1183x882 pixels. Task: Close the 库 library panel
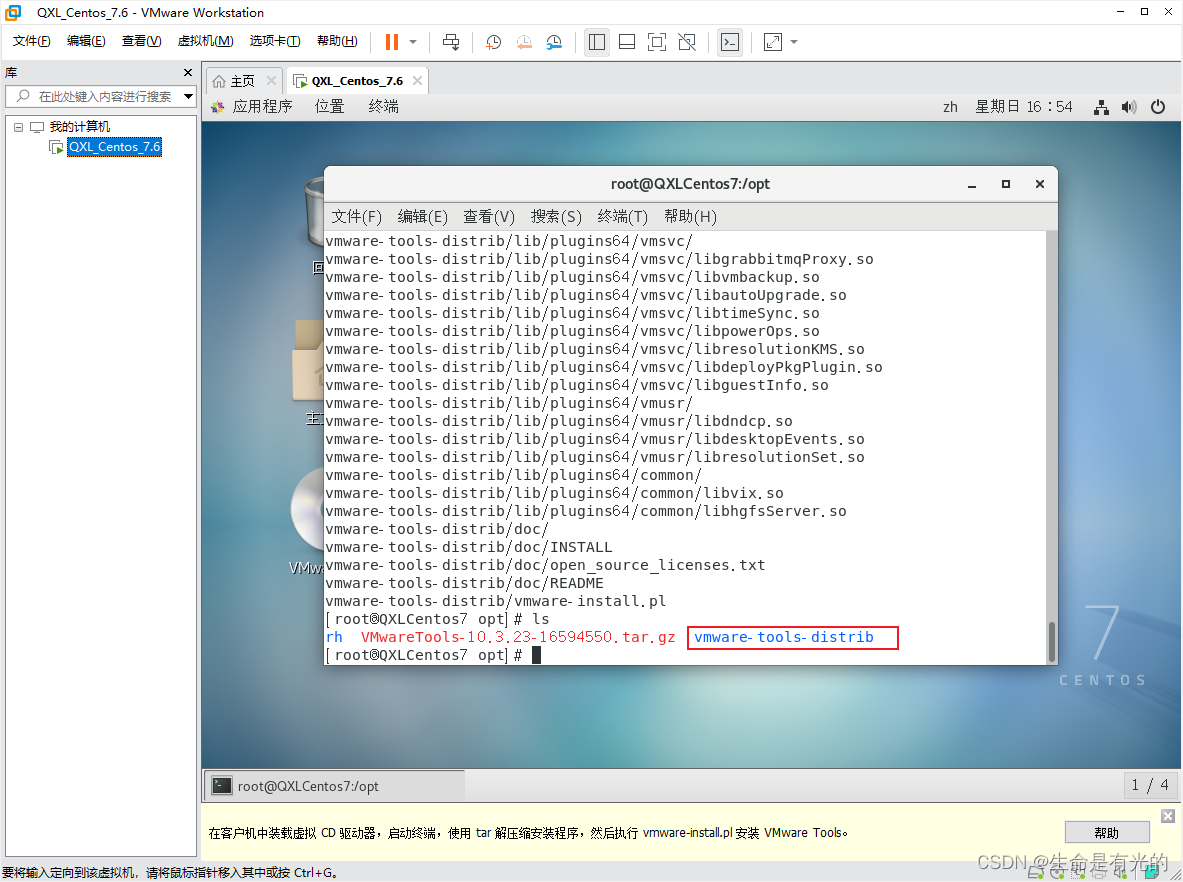click(x=188, y=72)
